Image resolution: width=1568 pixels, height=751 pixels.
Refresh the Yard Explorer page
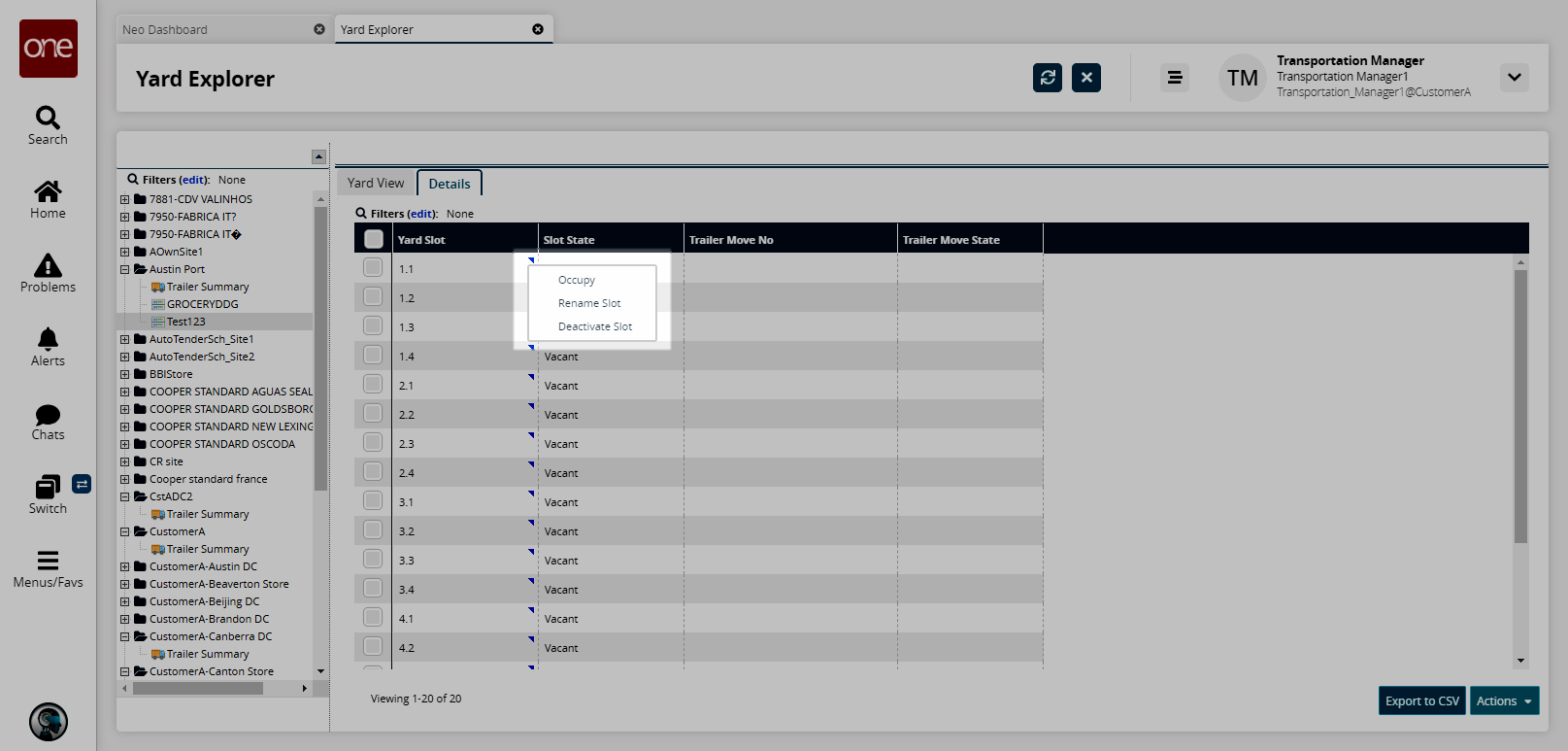(1048, 78)
